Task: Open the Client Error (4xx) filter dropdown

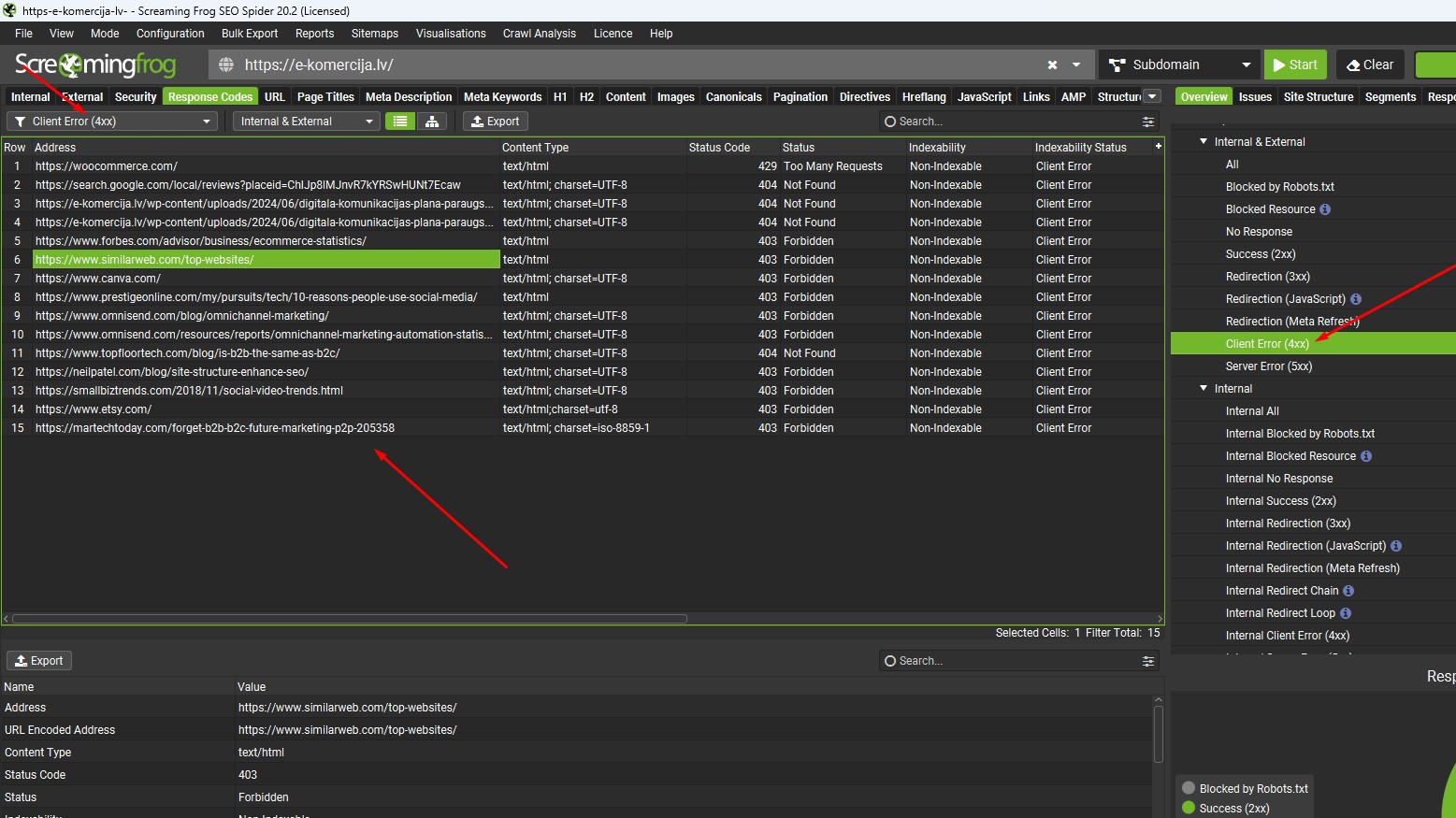Action: click(112, 122)
